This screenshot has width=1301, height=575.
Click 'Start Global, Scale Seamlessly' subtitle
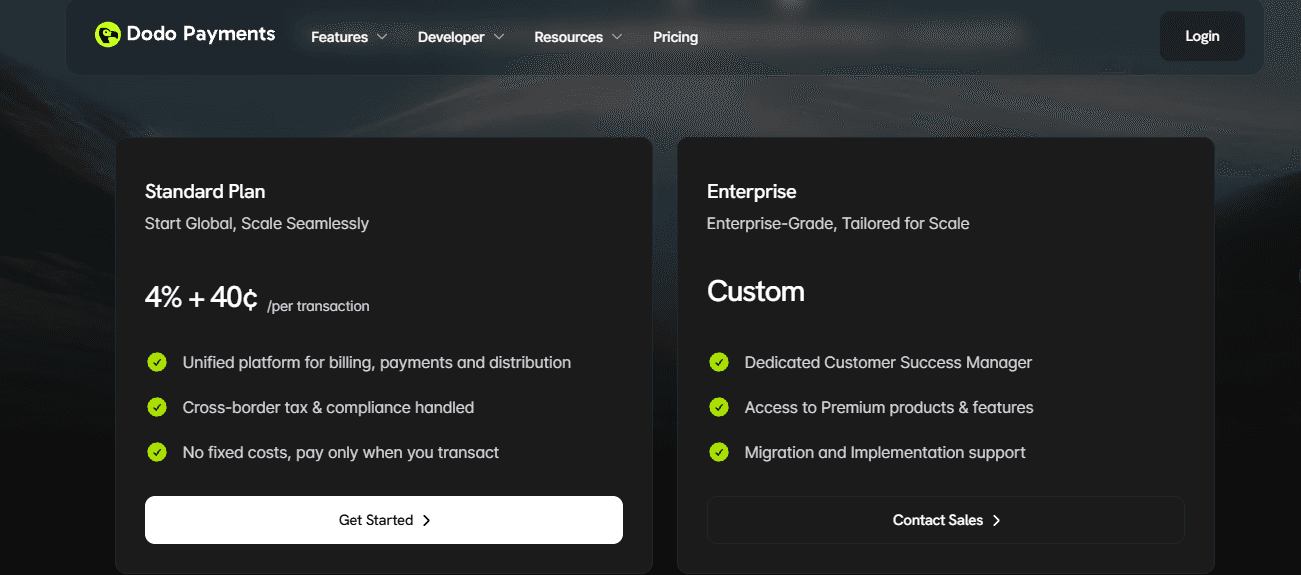(x=257, y=223)
